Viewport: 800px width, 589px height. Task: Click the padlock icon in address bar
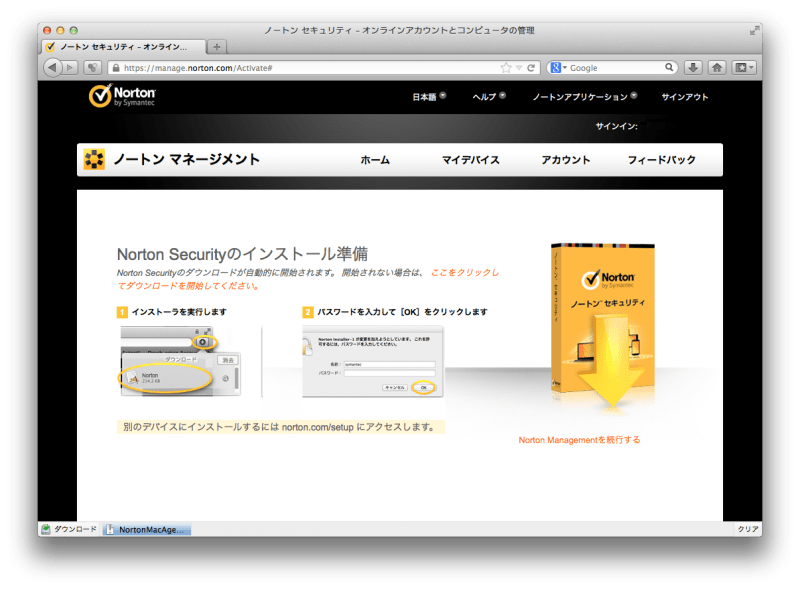pos(116,68)
